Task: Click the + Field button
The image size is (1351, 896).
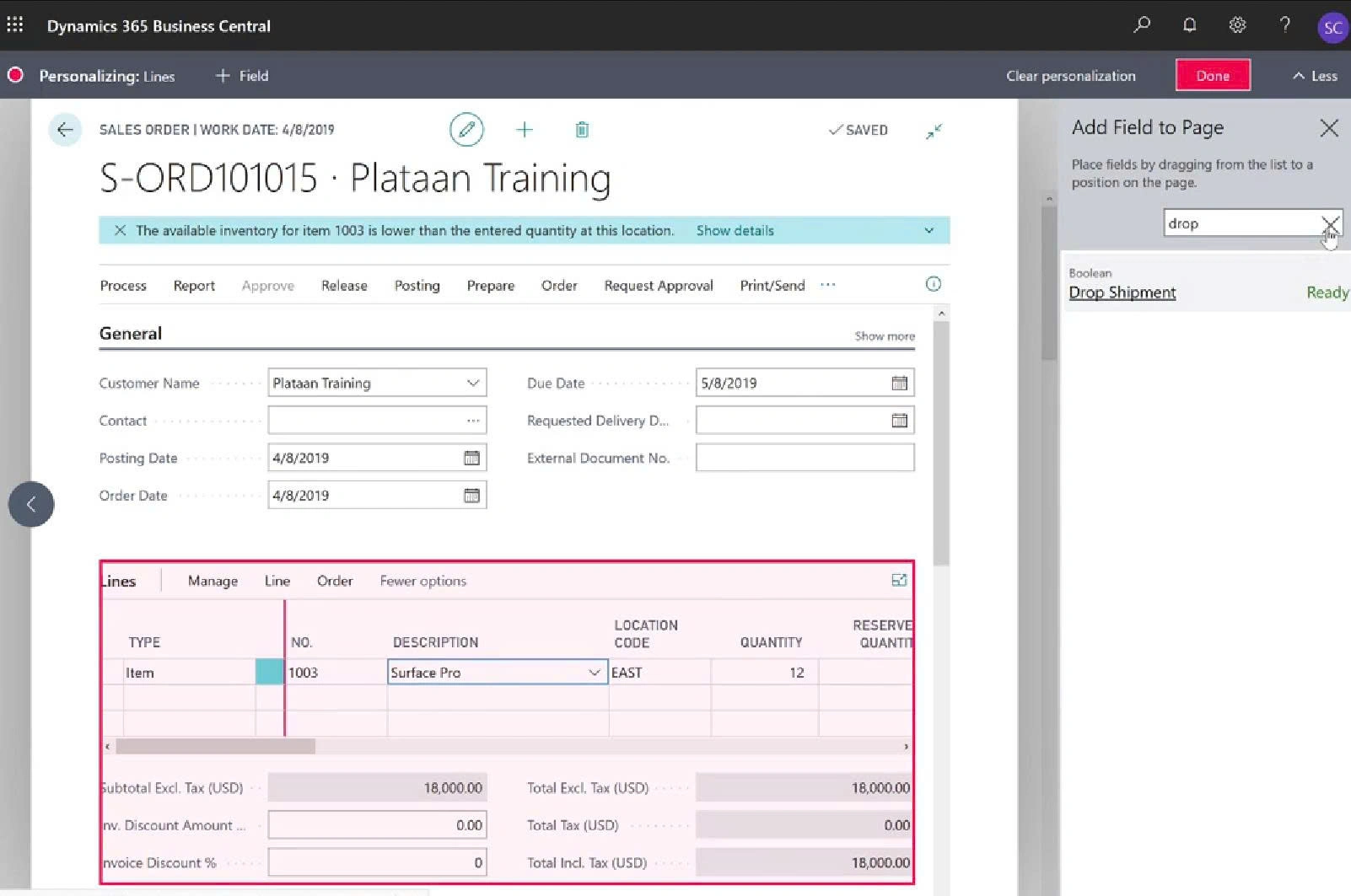Action: coord(242,76)
